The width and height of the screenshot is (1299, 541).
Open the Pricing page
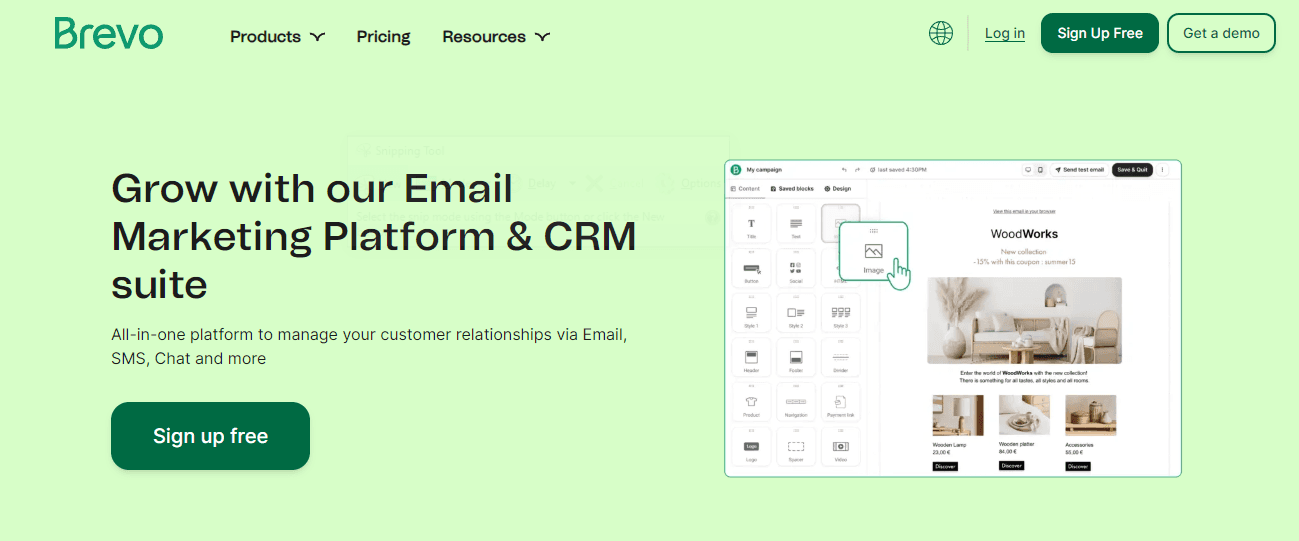(x=383, y=36)
